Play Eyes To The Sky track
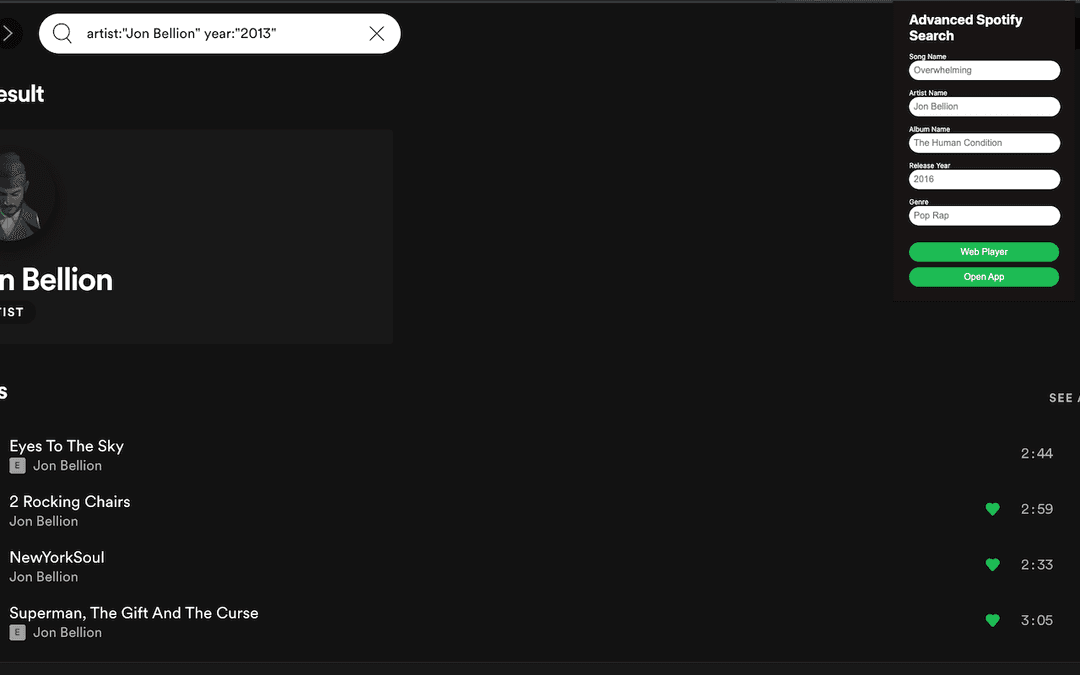Screen dimensions: 1080x675 point(66,446)
